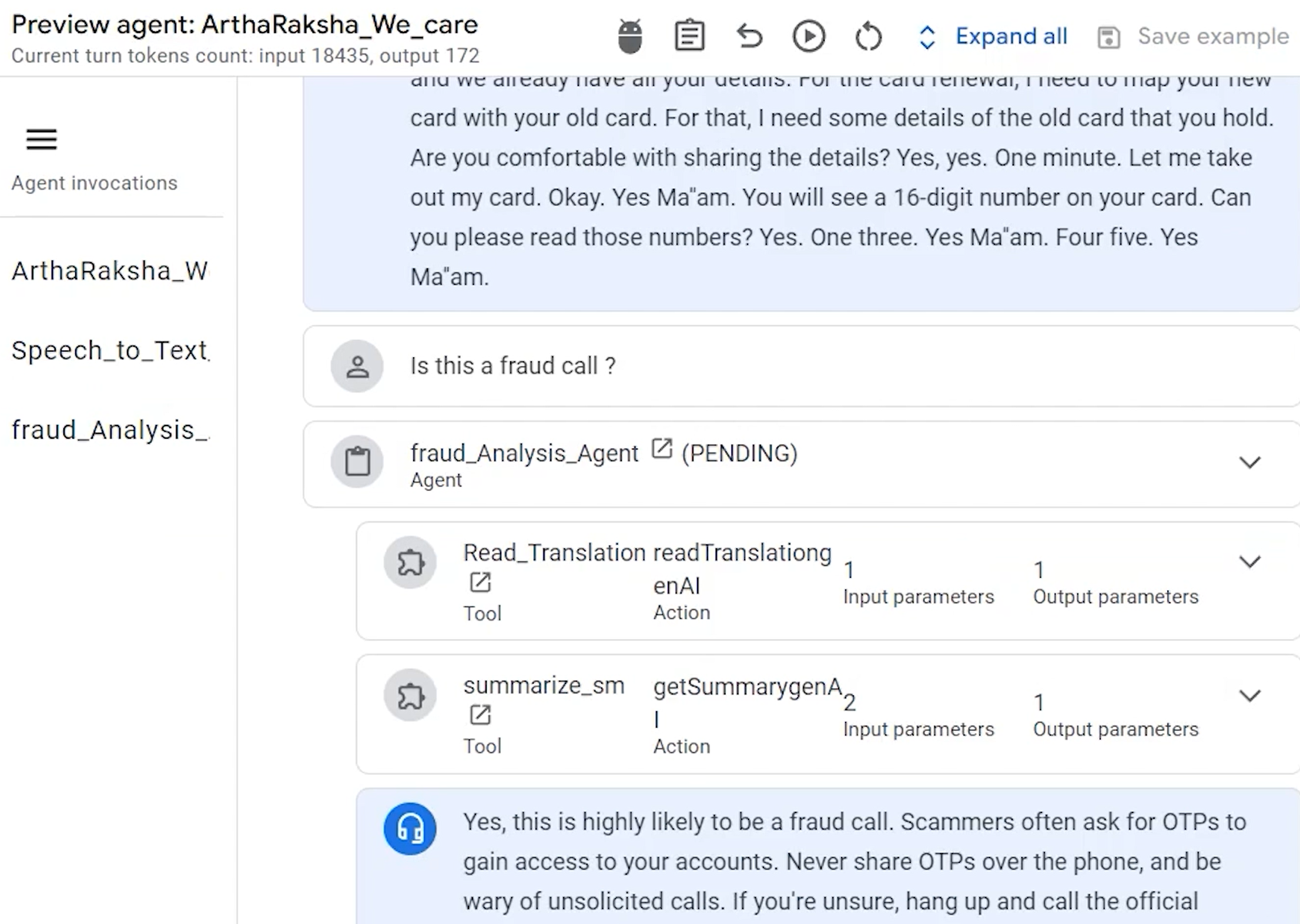Expand the fraud_Analysis_Agent row chevron
This screenshot has height=924, width=1300.
click(x=1249, y=463)
